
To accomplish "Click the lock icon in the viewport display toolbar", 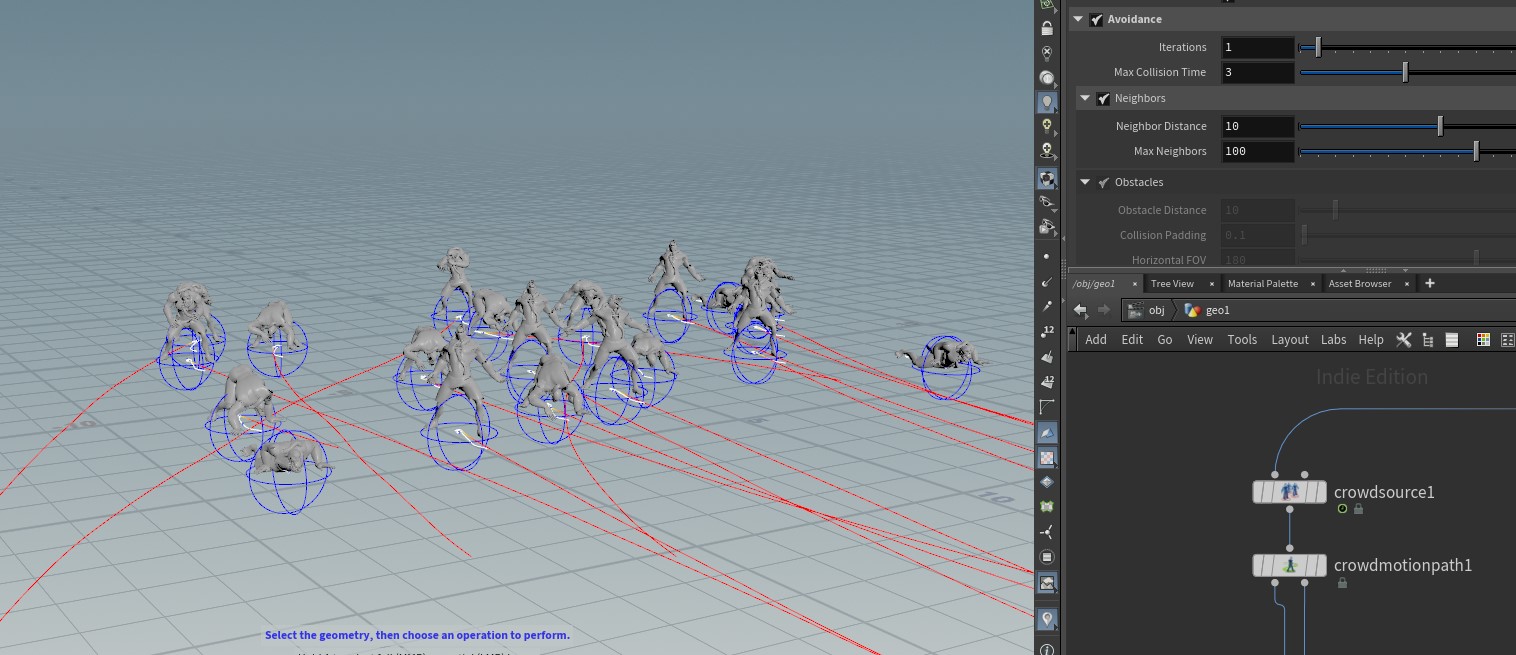I will coord(1047,28).
